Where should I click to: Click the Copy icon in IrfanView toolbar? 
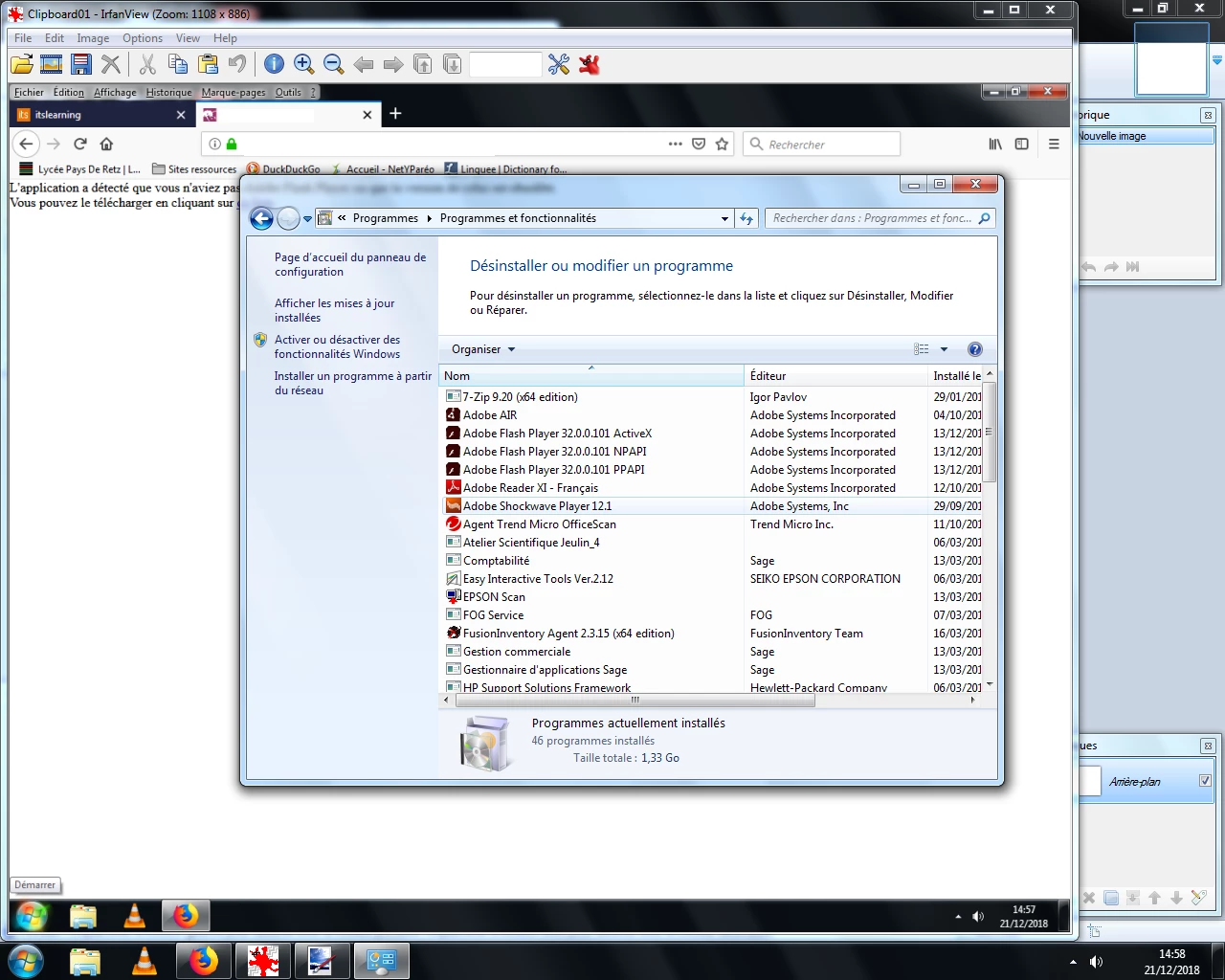178,64
